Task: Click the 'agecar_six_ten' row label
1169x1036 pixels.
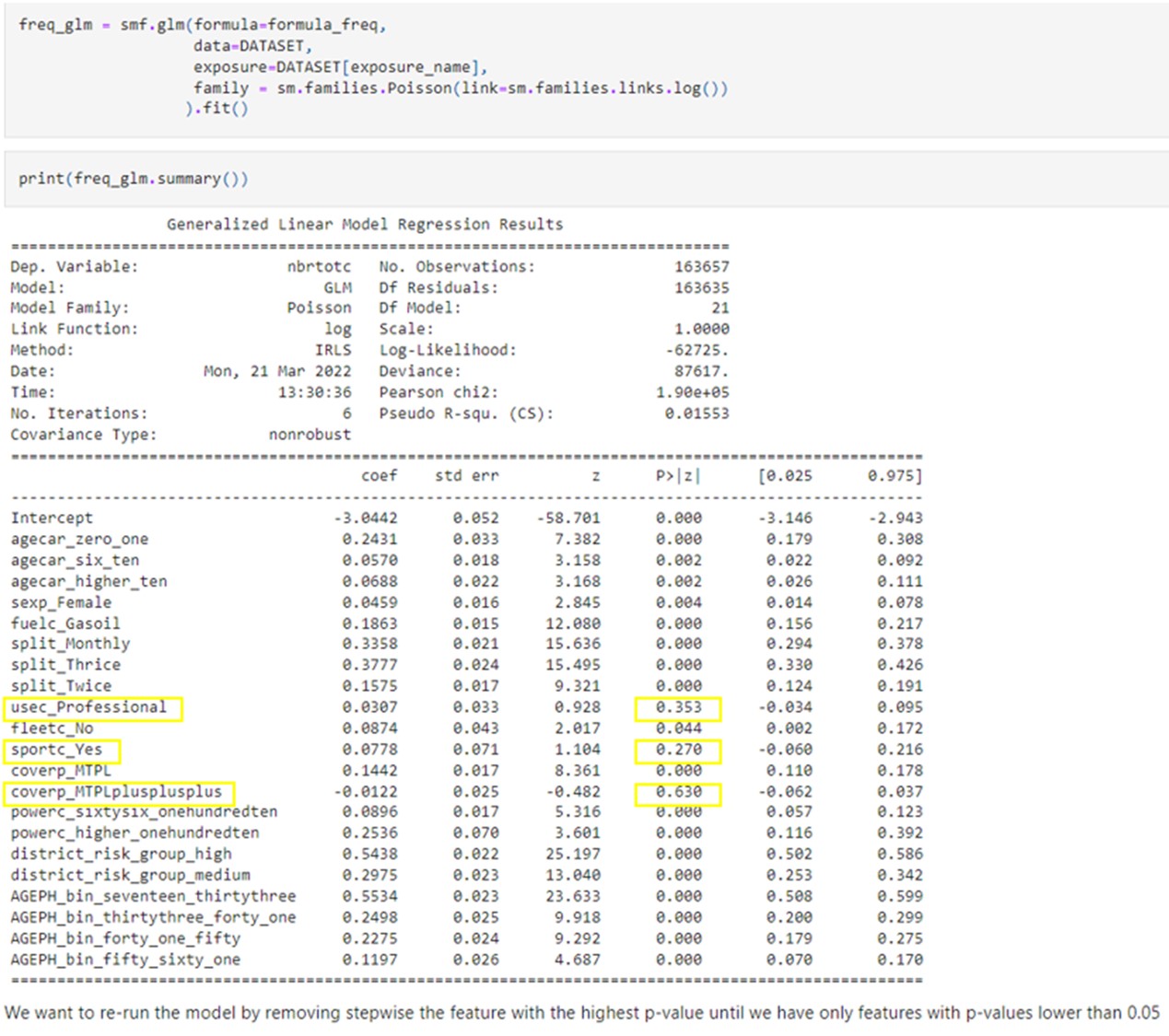Action: tap(75, 561)
